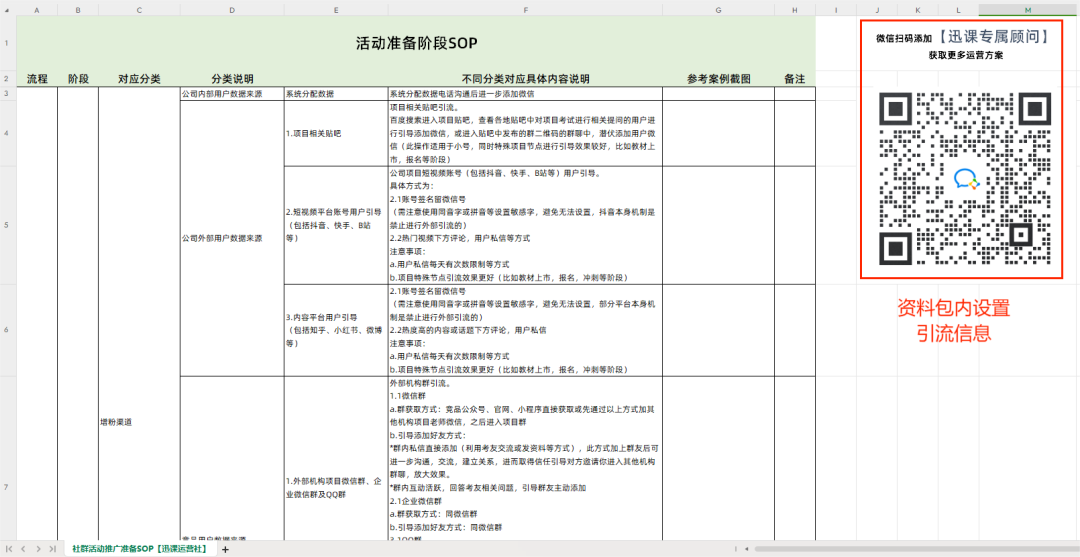
Task: Select column H header
Action: pyautogui.click(x=795, y=10)
